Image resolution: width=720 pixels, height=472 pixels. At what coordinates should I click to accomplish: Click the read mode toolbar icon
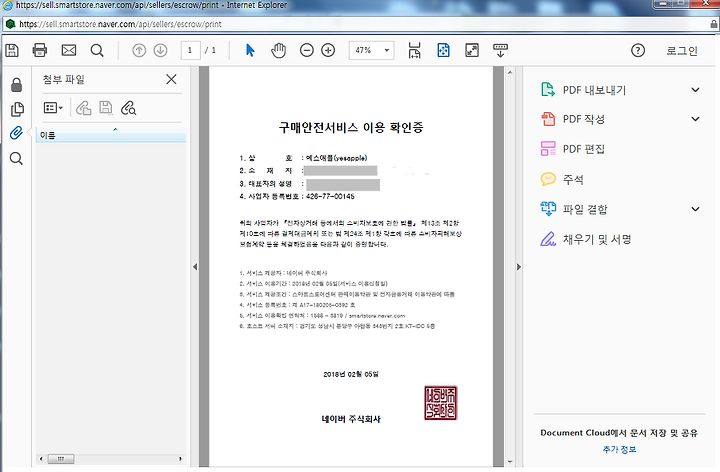[501, 51]
